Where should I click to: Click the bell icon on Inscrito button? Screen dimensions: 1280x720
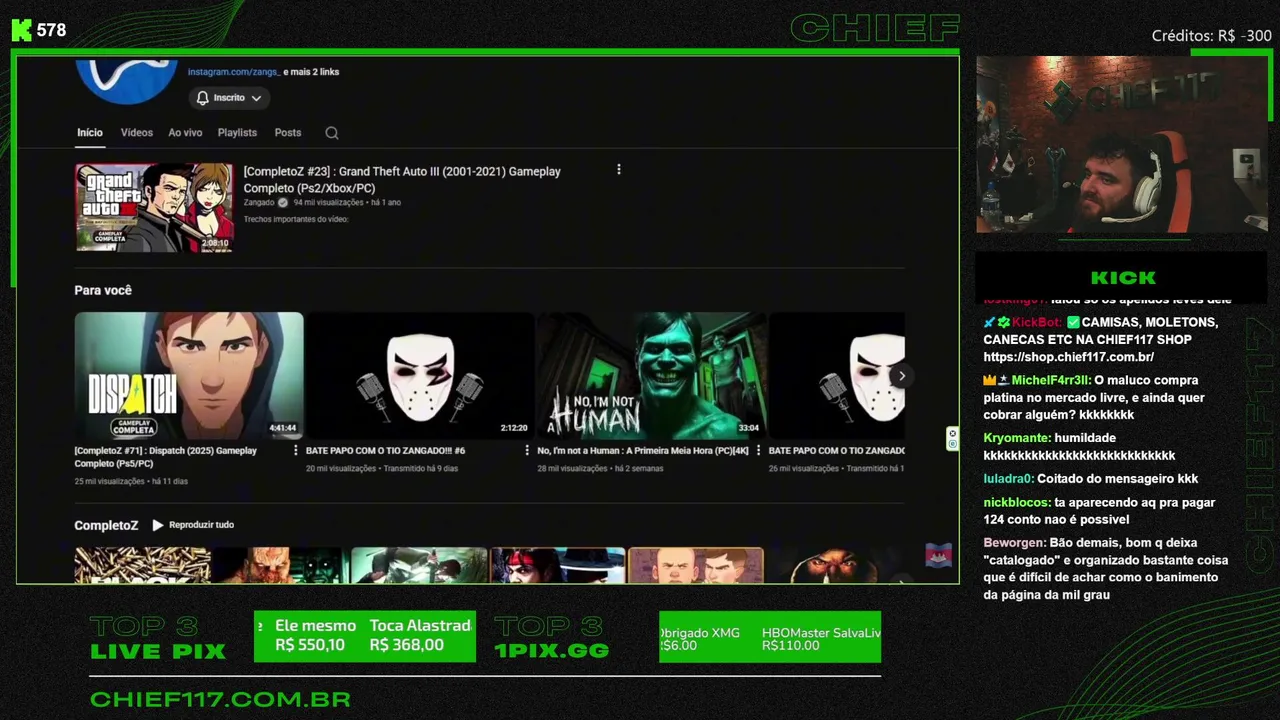pos(203,98)
